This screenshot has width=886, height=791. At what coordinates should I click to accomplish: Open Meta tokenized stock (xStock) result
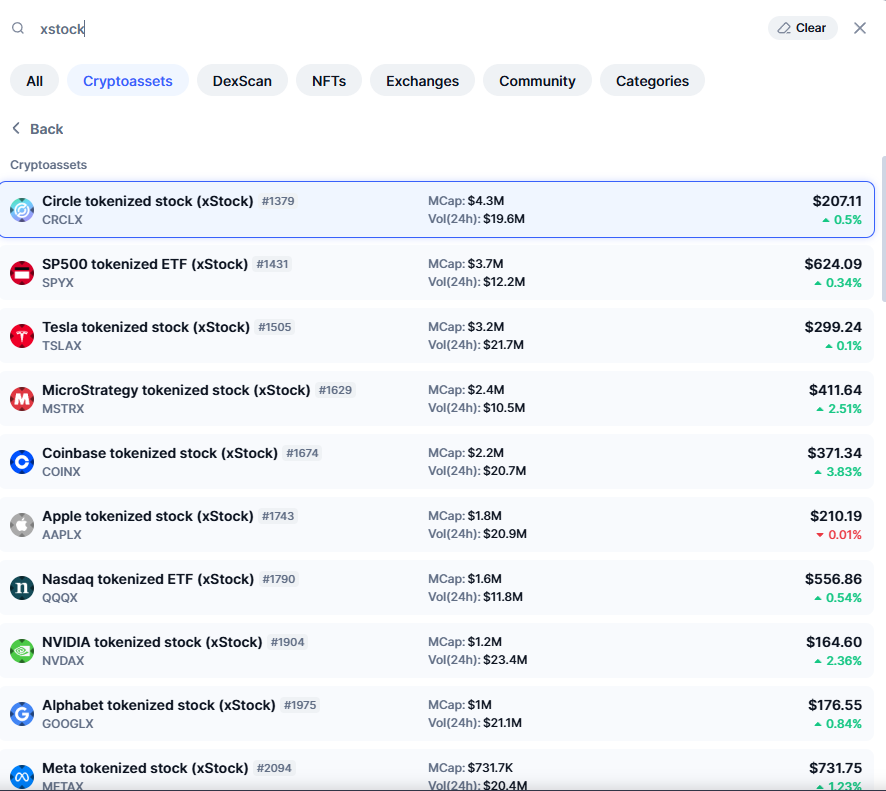point(437,770)
